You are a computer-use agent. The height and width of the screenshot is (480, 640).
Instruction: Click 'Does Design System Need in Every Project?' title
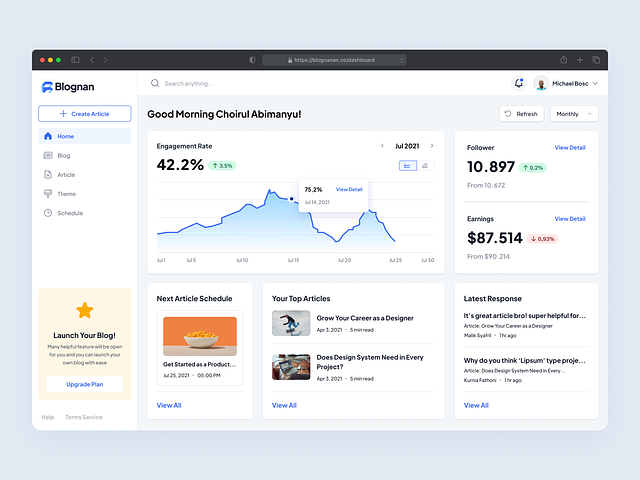[x=370, y=362]
